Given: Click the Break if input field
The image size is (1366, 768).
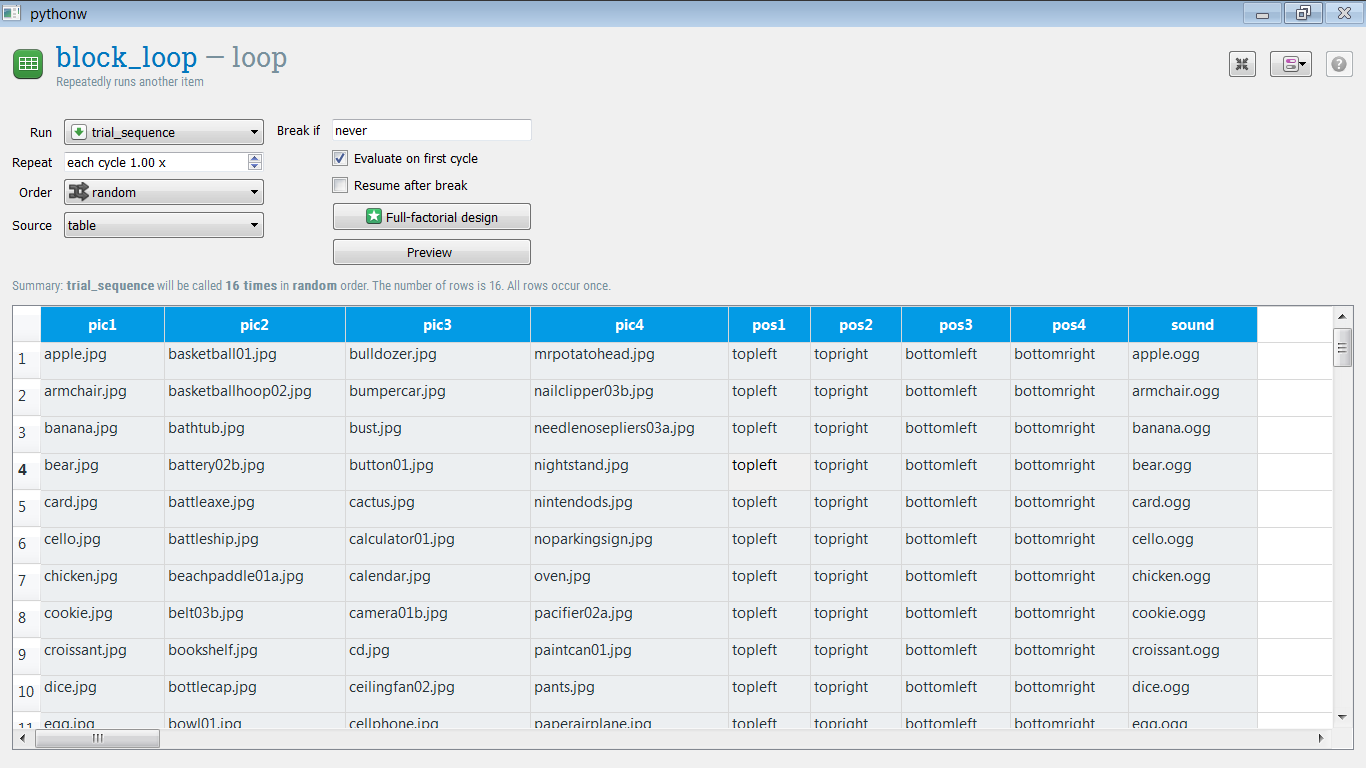Looking at the screenshot, I should [x=431, y=130].
